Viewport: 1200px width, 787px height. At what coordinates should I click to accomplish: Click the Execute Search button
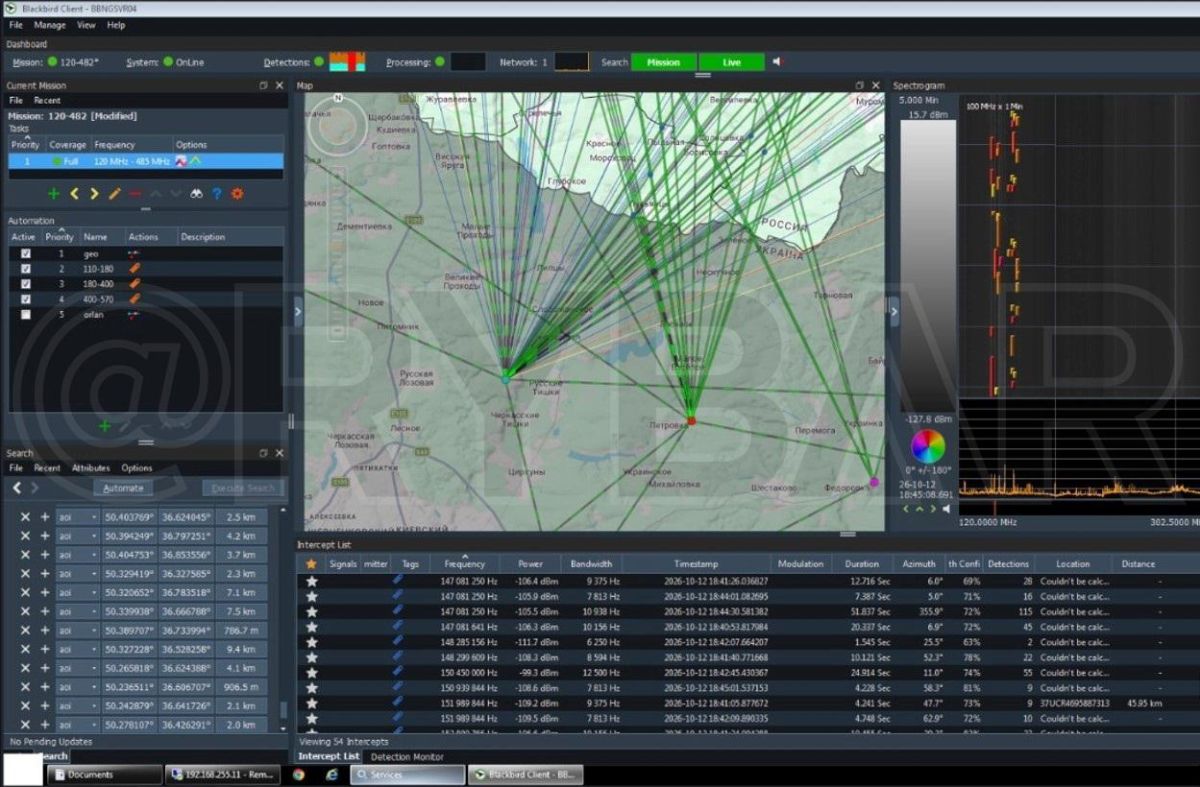tap(243, 488)
